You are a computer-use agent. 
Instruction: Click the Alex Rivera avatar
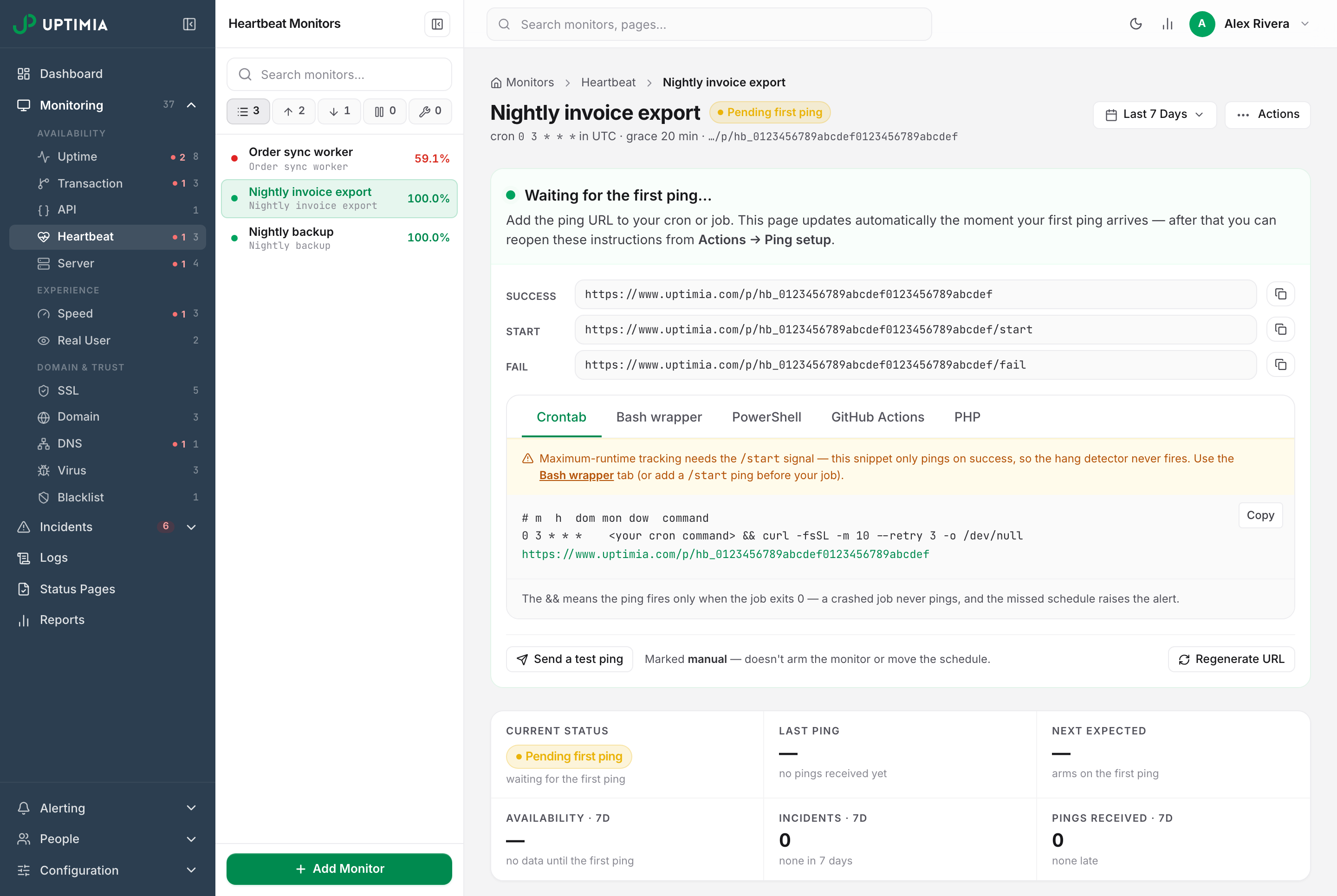[x=1201, y=24]
